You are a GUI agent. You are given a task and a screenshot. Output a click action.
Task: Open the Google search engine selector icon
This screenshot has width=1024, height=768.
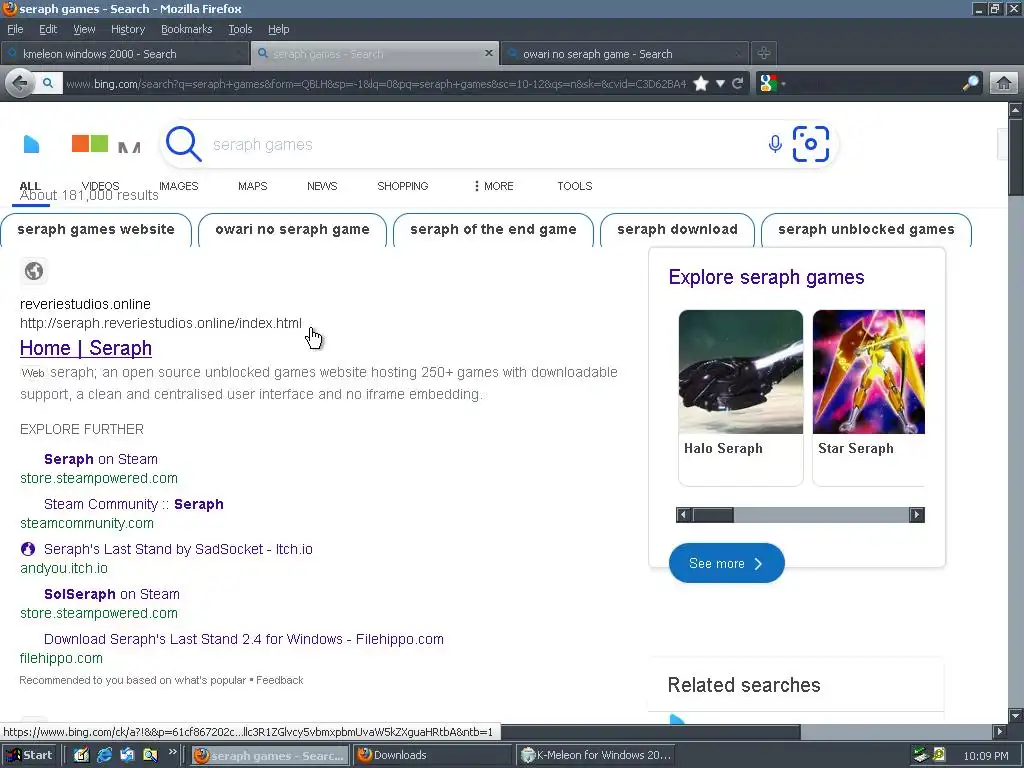(x=769, y=84)
